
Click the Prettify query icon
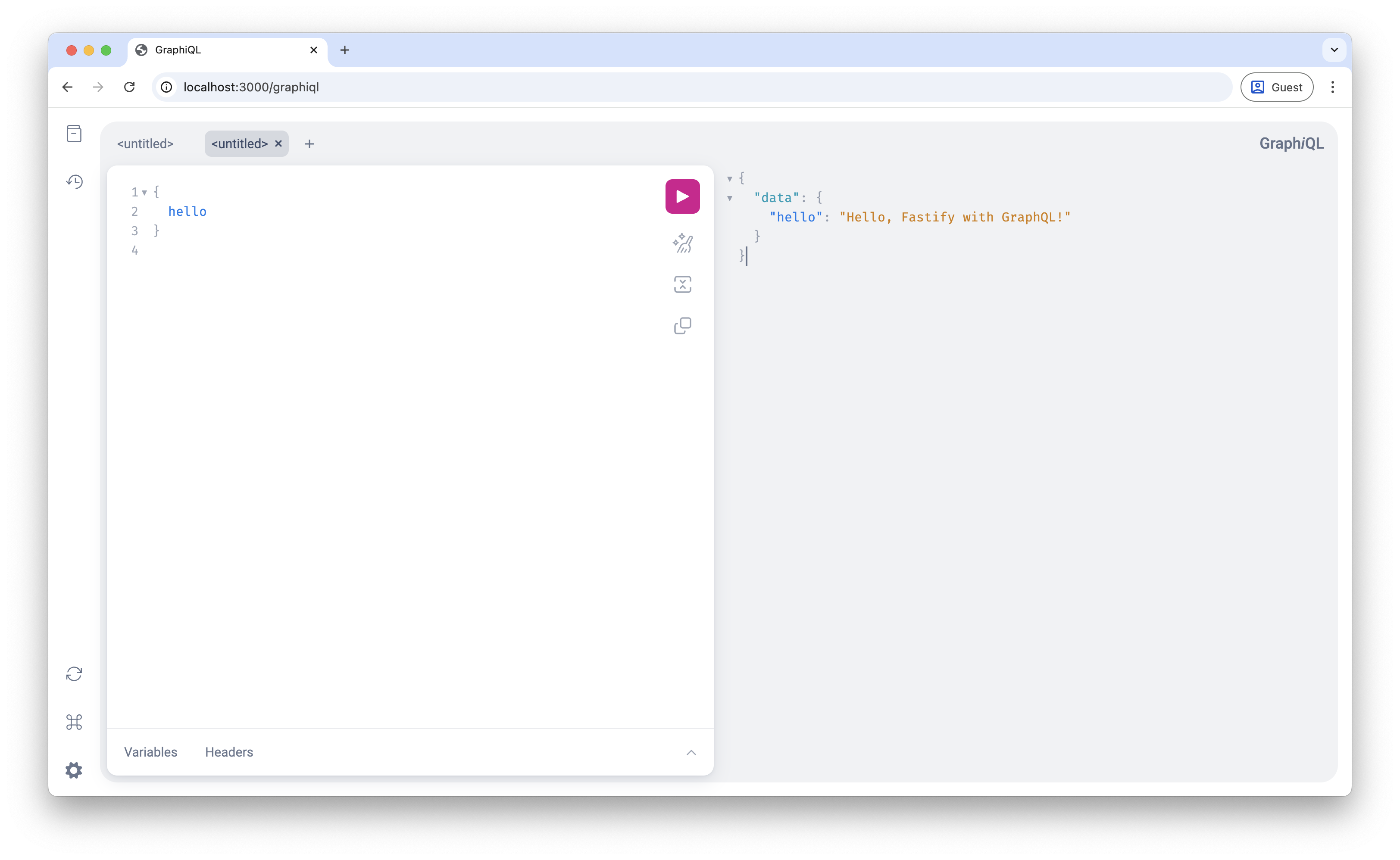tap(682, 243)
